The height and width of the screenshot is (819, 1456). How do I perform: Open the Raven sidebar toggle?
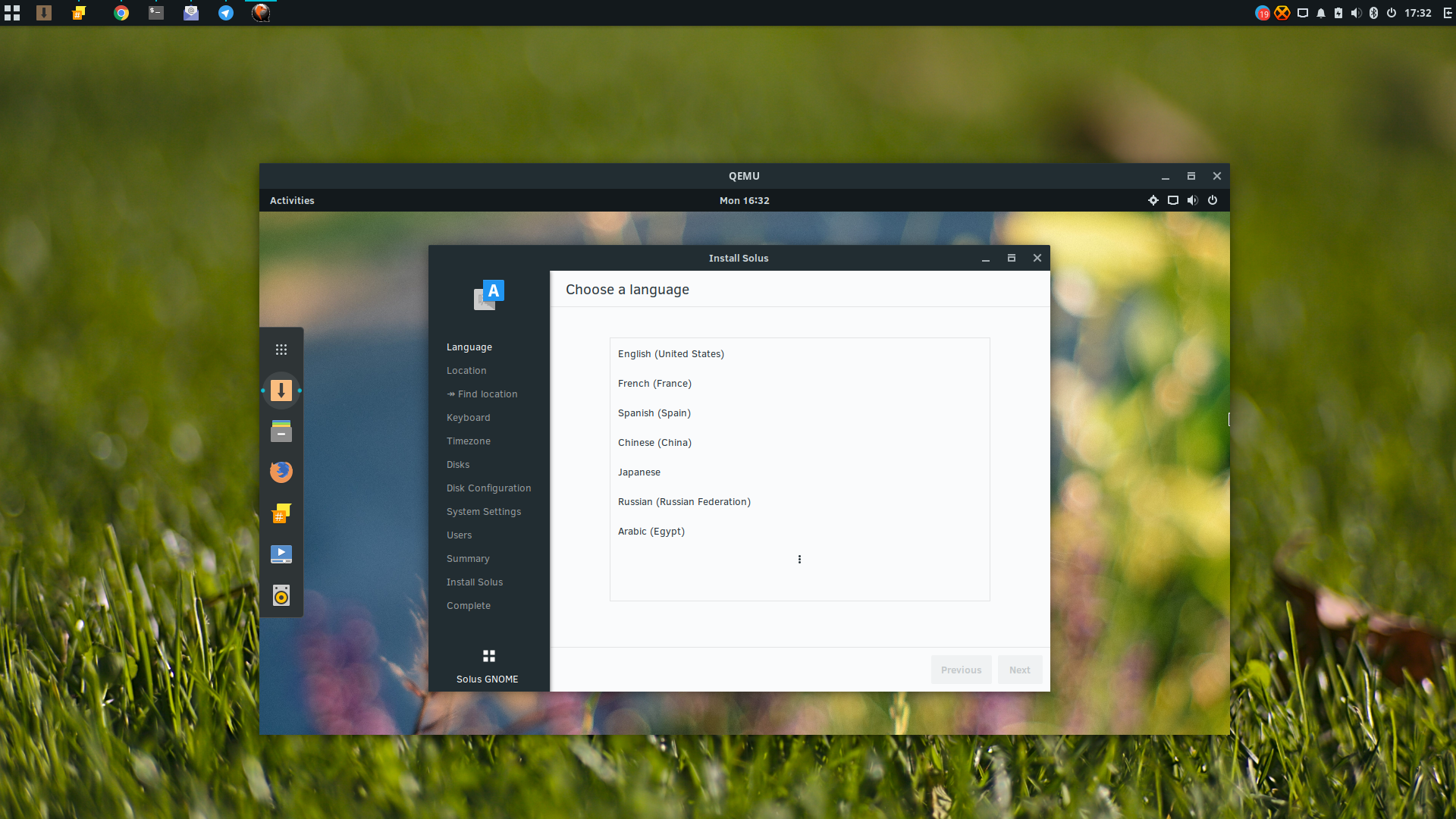[x=1447, y=13]
